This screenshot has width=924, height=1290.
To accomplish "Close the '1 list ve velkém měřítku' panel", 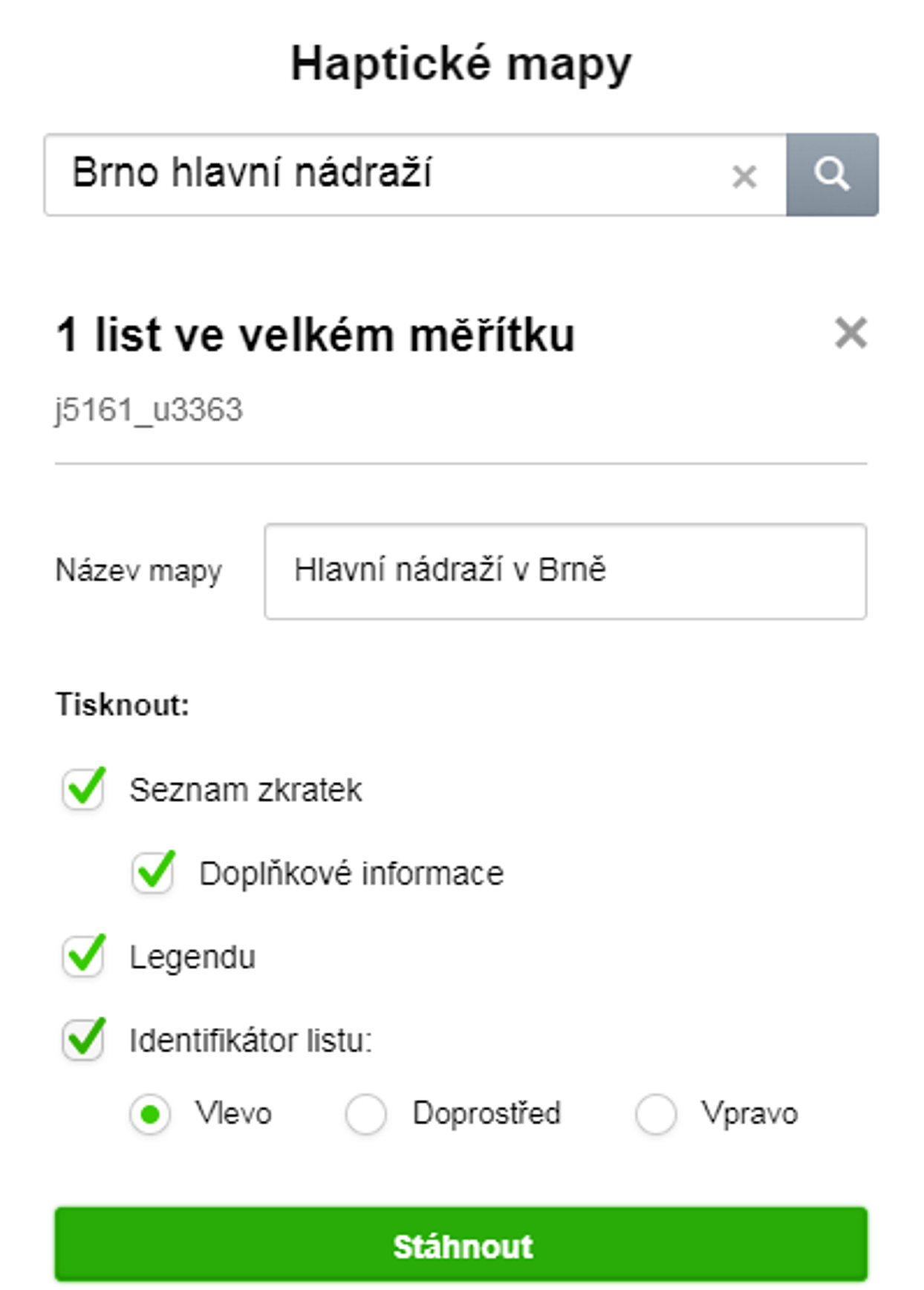I will [850, 333].
